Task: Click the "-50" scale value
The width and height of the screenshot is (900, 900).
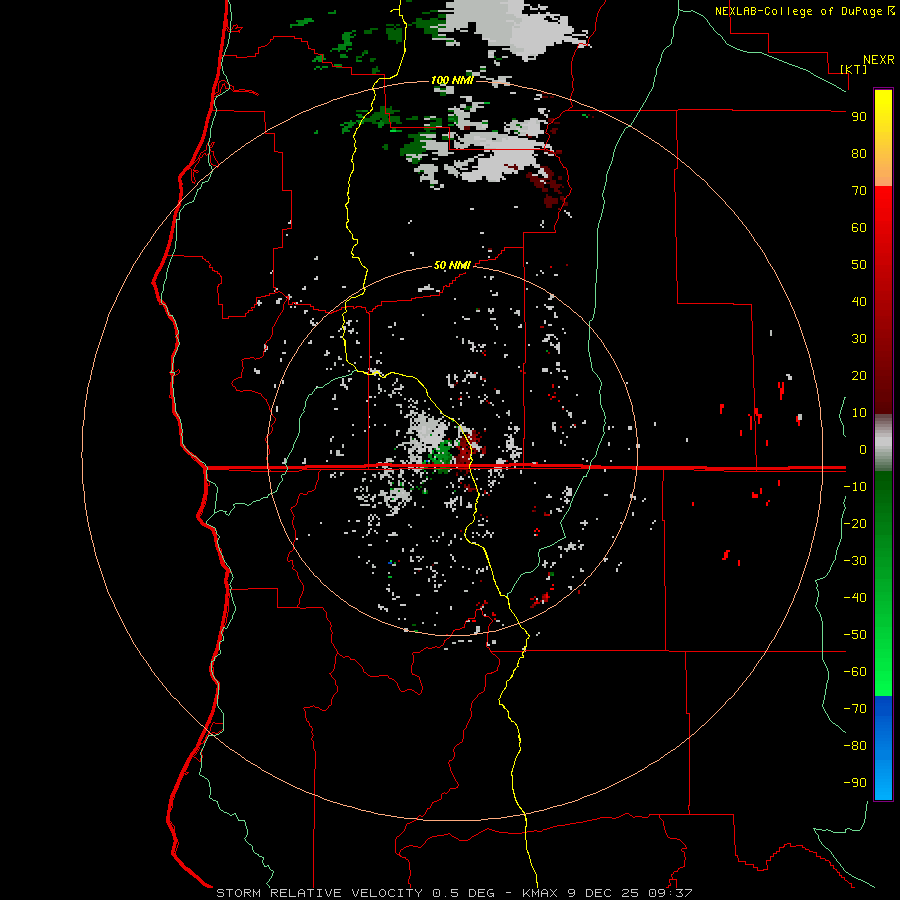Action: pyautogui.click(x=855, y=635)
